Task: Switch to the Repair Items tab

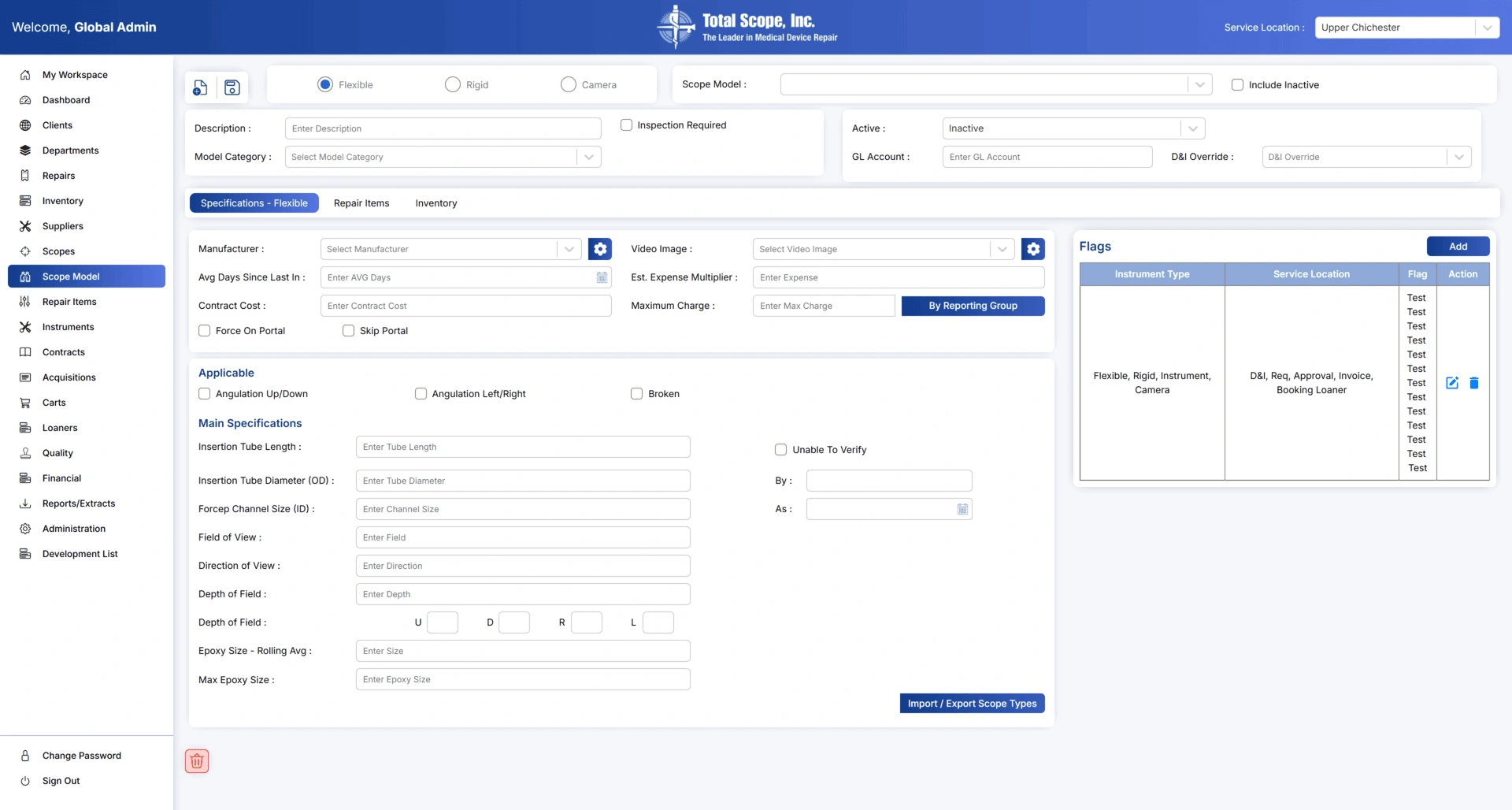Action: (361, 203)
